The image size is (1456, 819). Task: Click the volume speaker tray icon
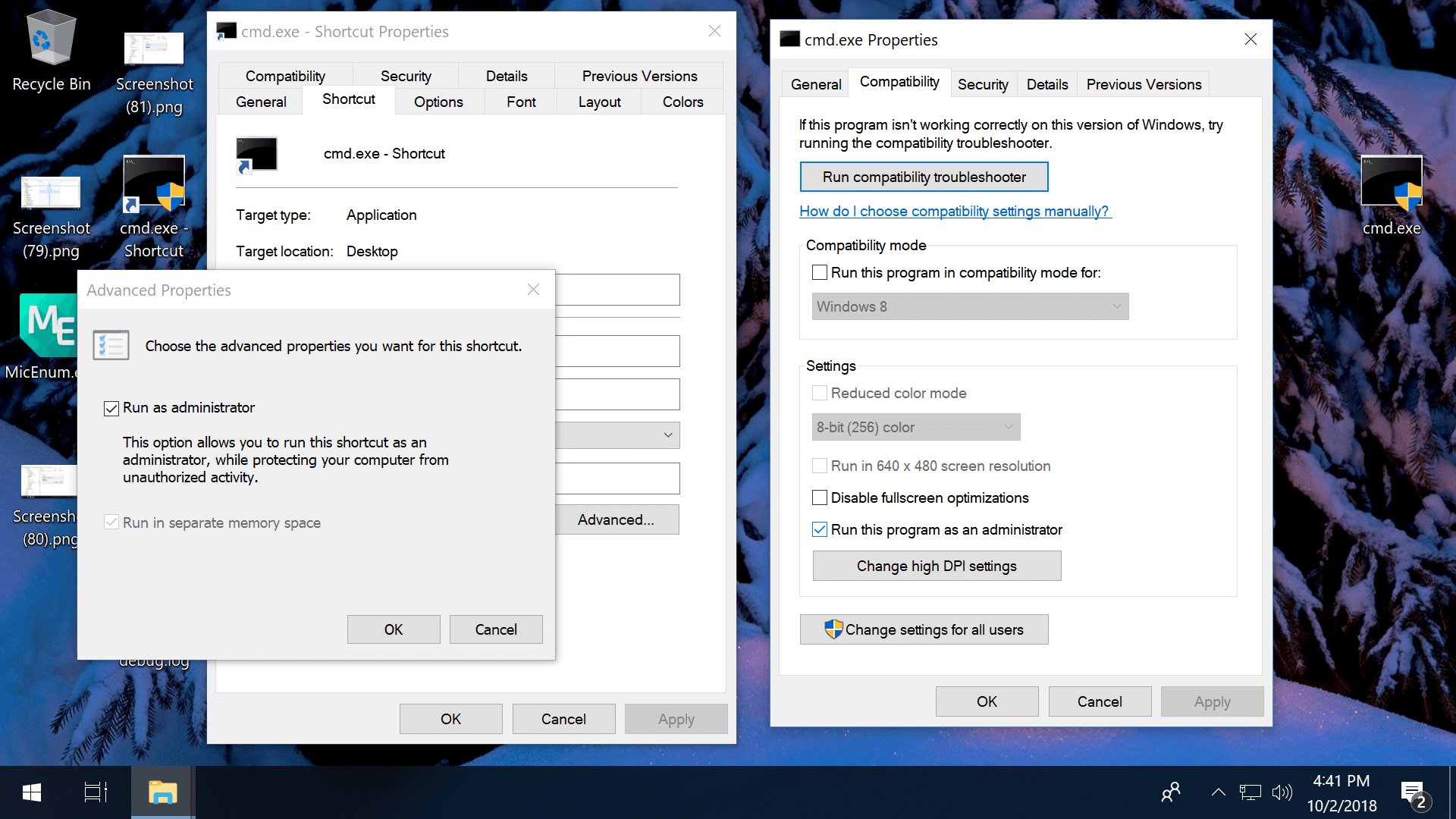coord(1282,792)
